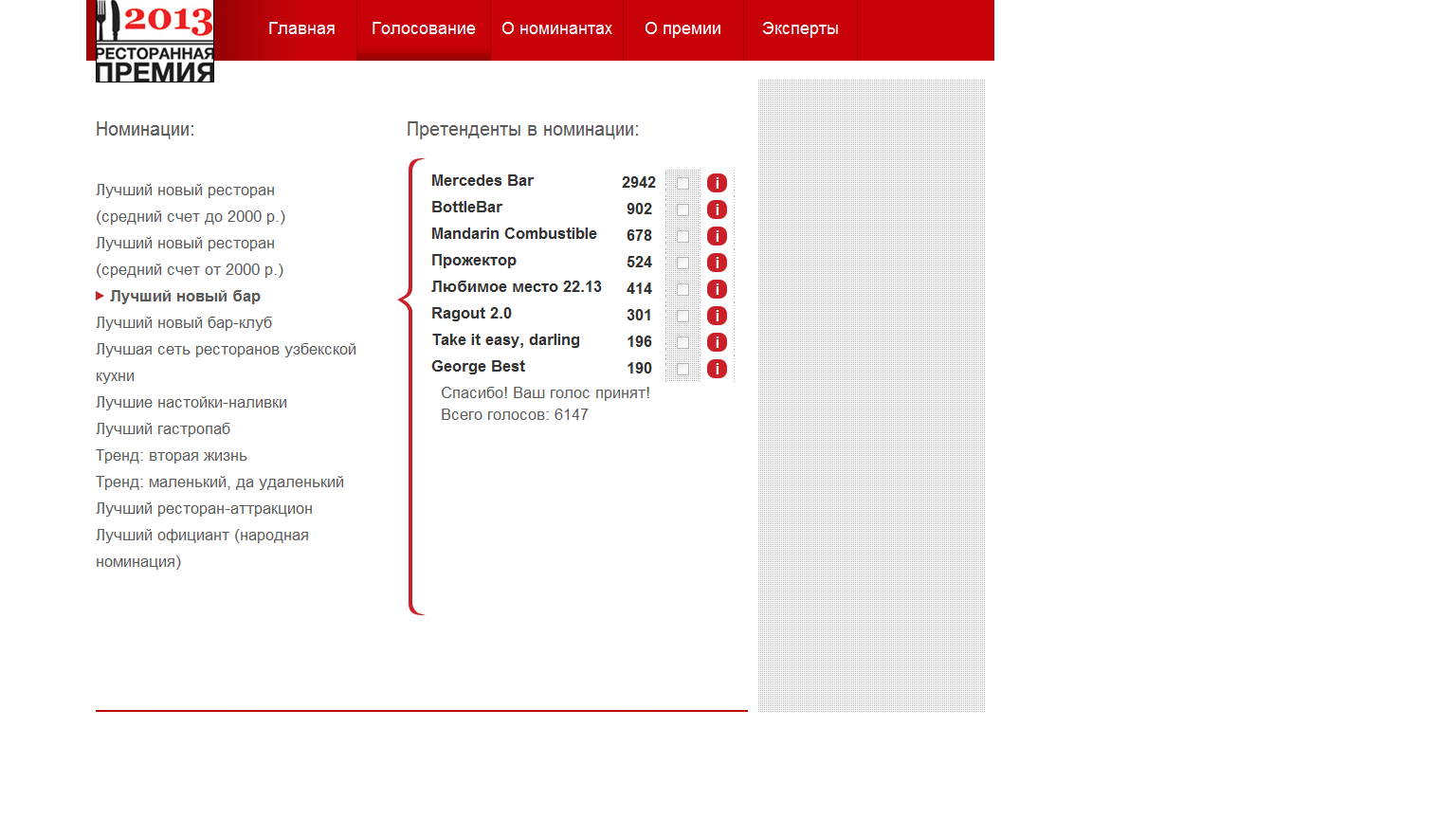Click the vote count 524

pos(639,262)
